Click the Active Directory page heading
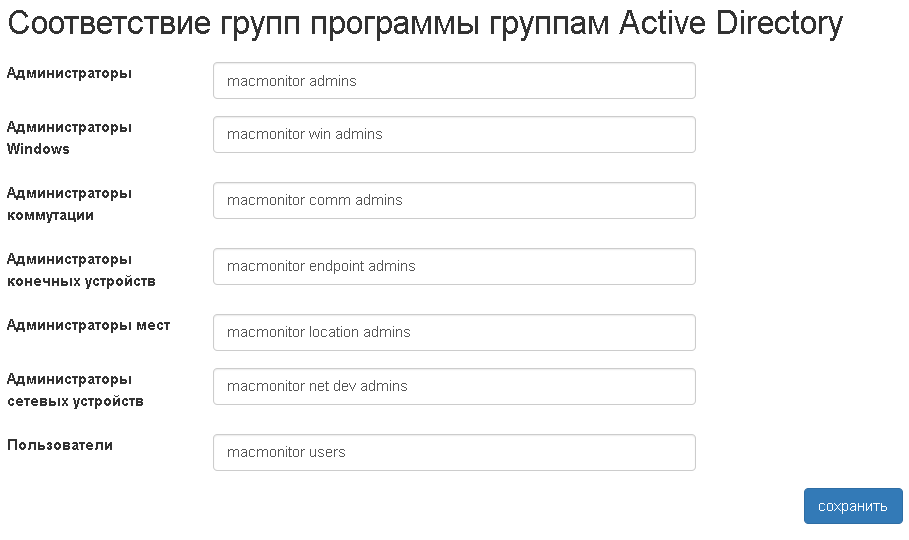This screenshot has height=540, width=909. point(425,24)
